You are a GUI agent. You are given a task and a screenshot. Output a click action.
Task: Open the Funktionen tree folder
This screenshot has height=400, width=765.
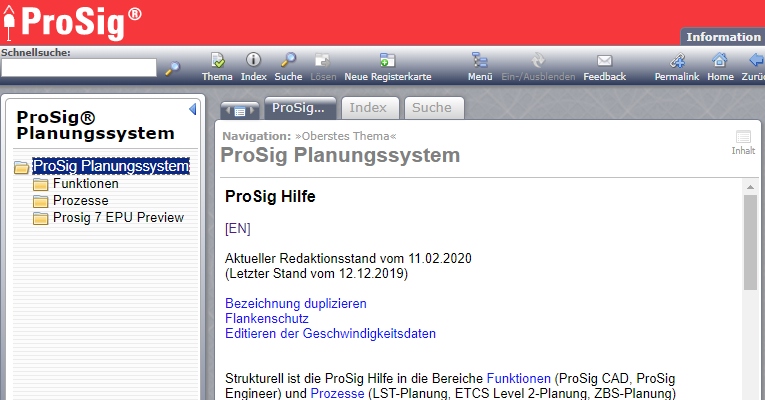(x=86, y=183)
